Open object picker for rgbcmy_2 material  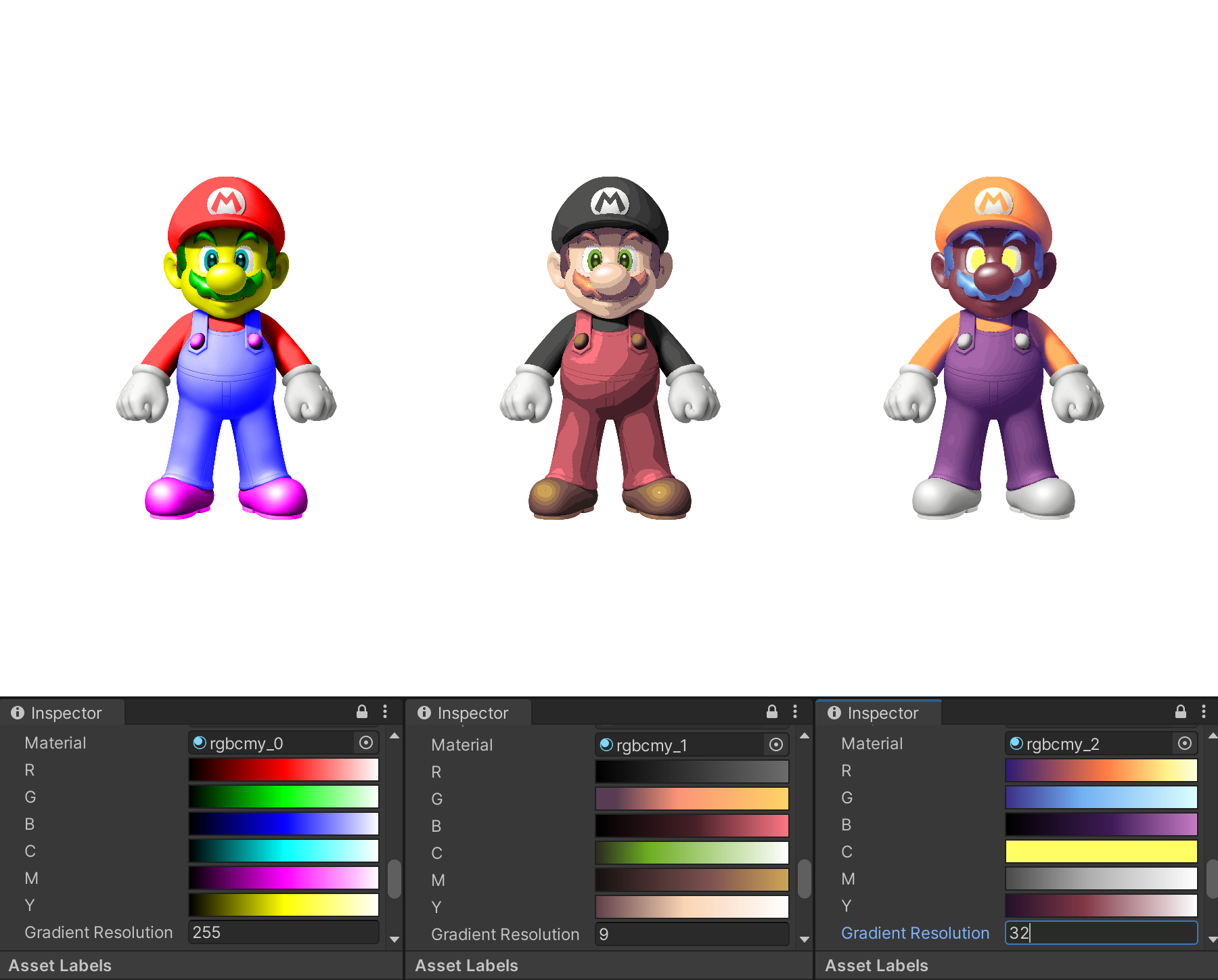pos(1185,743)
